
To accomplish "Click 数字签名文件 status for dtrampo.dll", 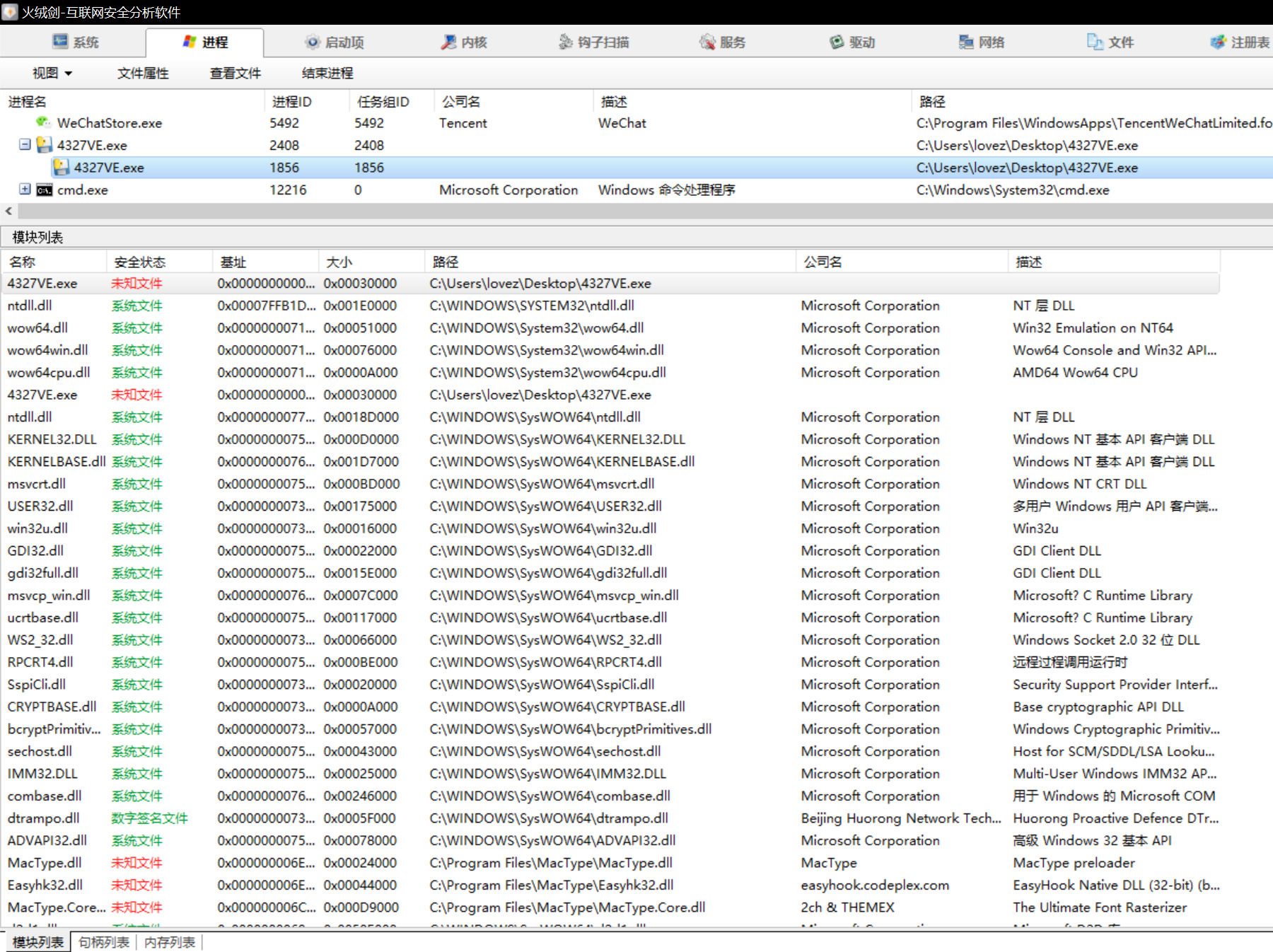I will pyautogui.click(x=149, y=818).
